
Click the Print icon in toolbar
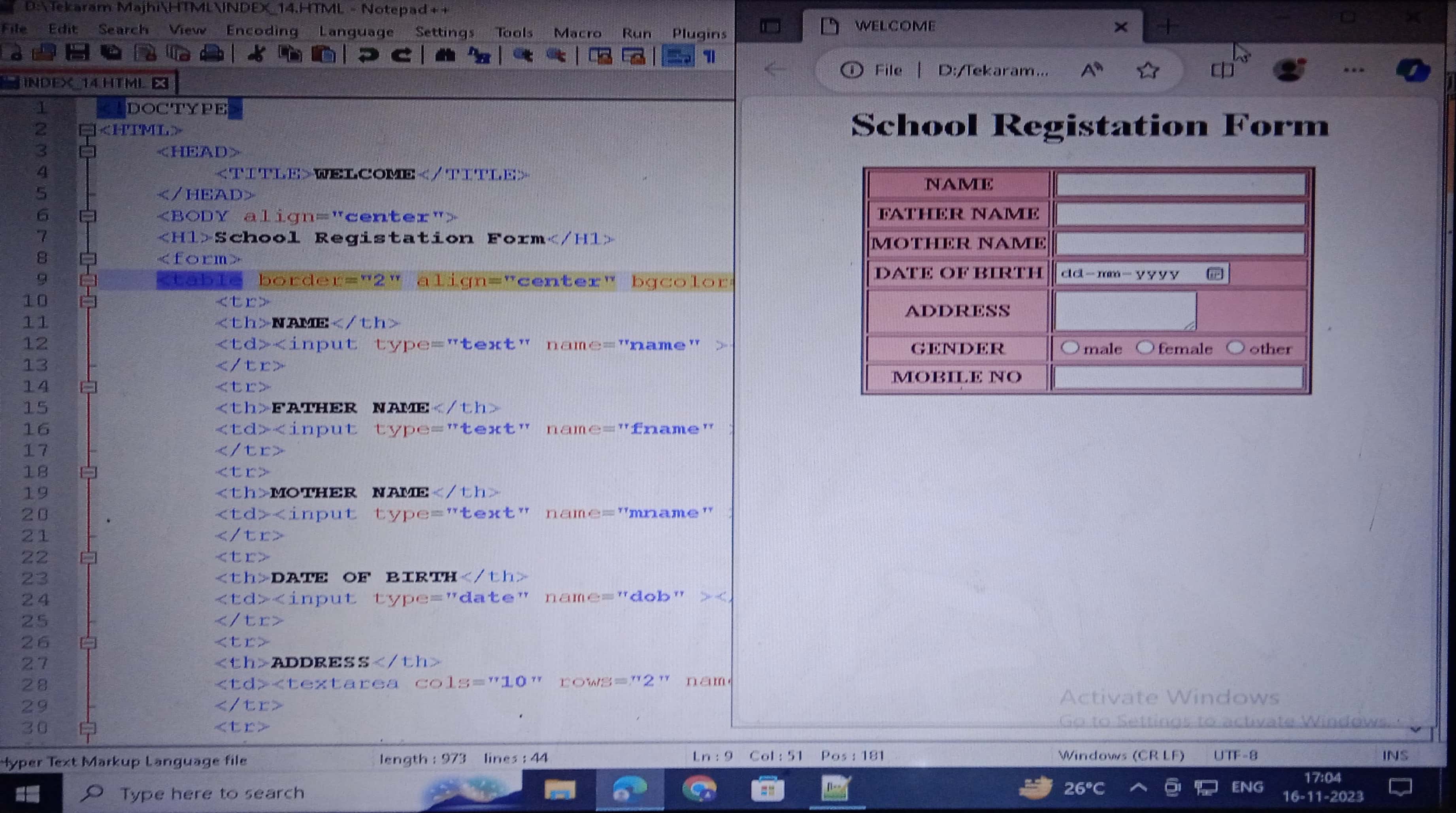point(212,54)
